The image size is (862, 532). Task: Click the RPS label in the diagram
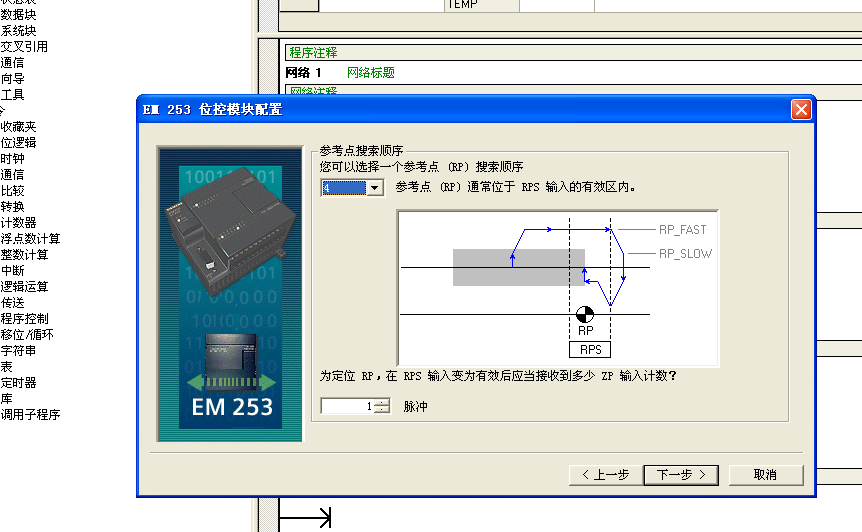click(x=590, y=350)
